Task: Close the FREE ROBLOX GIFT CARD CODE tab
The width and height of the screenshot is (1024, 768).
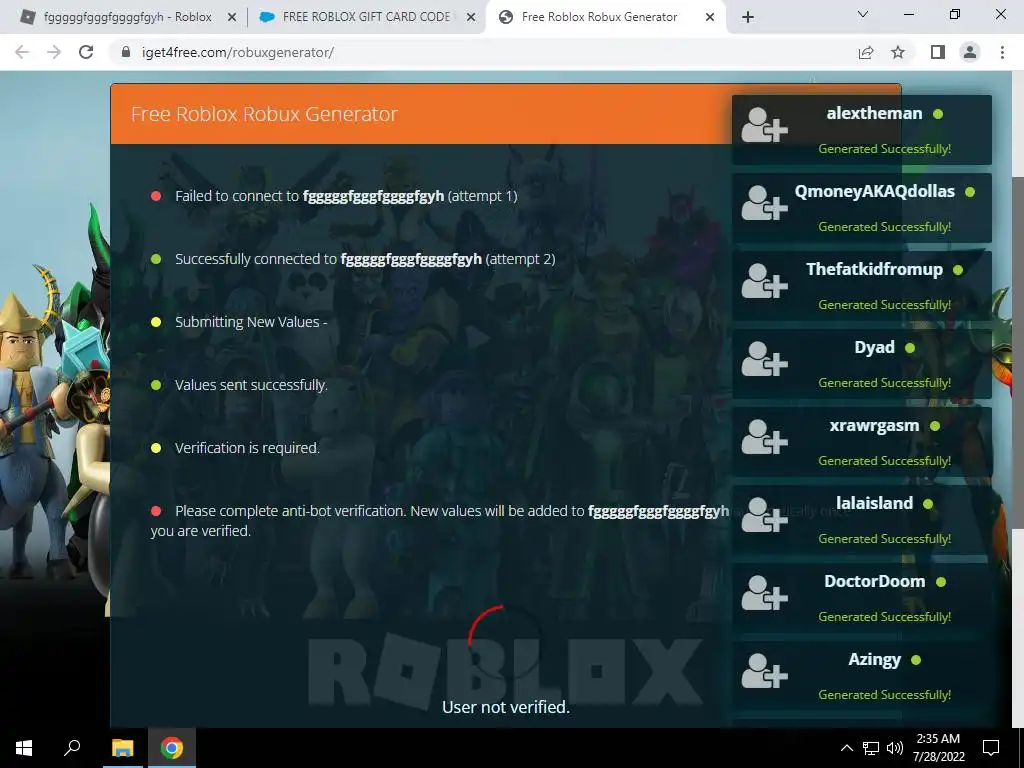Action: point(471,18)
